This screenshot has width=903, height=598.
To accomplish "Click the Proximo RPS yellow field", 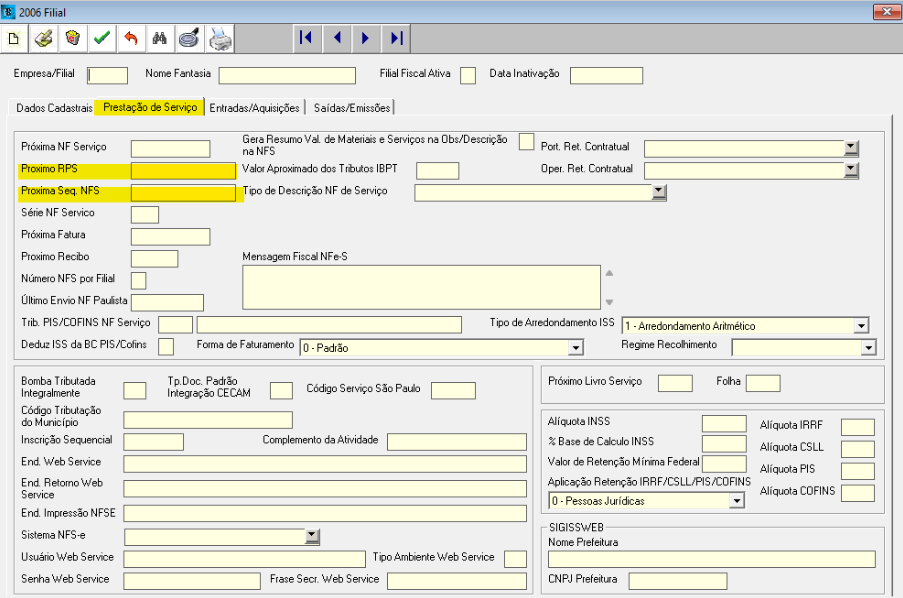I will 183,170.
